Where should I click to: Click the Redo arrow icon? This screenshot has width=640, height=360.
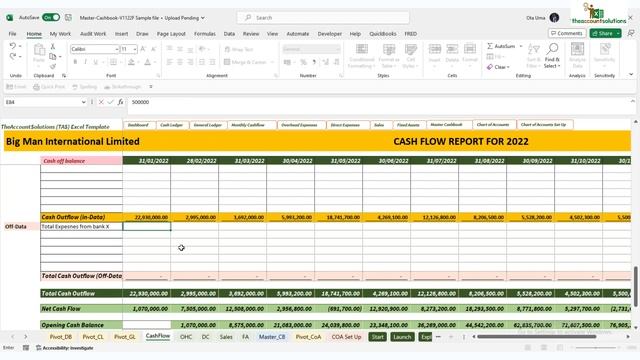click(x=13, y=56)
